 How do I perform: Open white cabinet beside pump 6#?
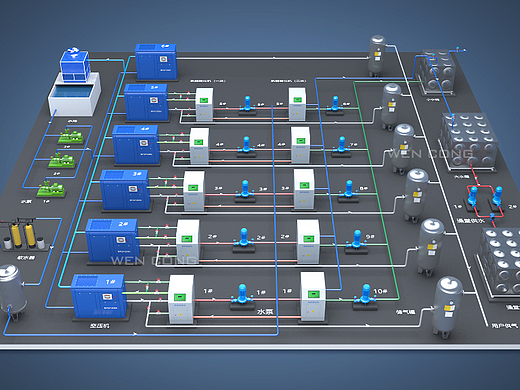click(x=297, y=104)
